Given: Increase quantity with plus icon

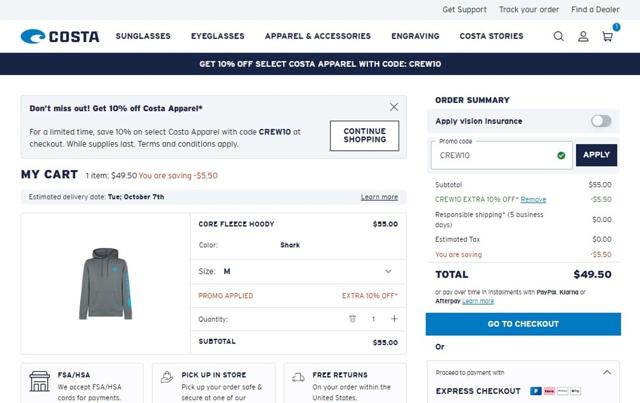Looking at the screenshot, I should click(x=394, y=319).
